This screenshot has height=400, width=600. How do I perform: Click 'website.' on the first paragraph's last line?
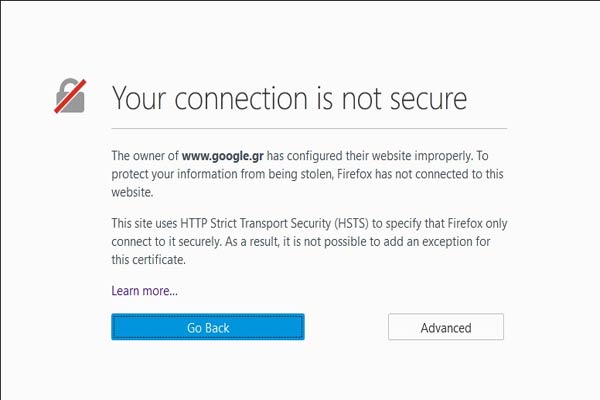point(132,192)
